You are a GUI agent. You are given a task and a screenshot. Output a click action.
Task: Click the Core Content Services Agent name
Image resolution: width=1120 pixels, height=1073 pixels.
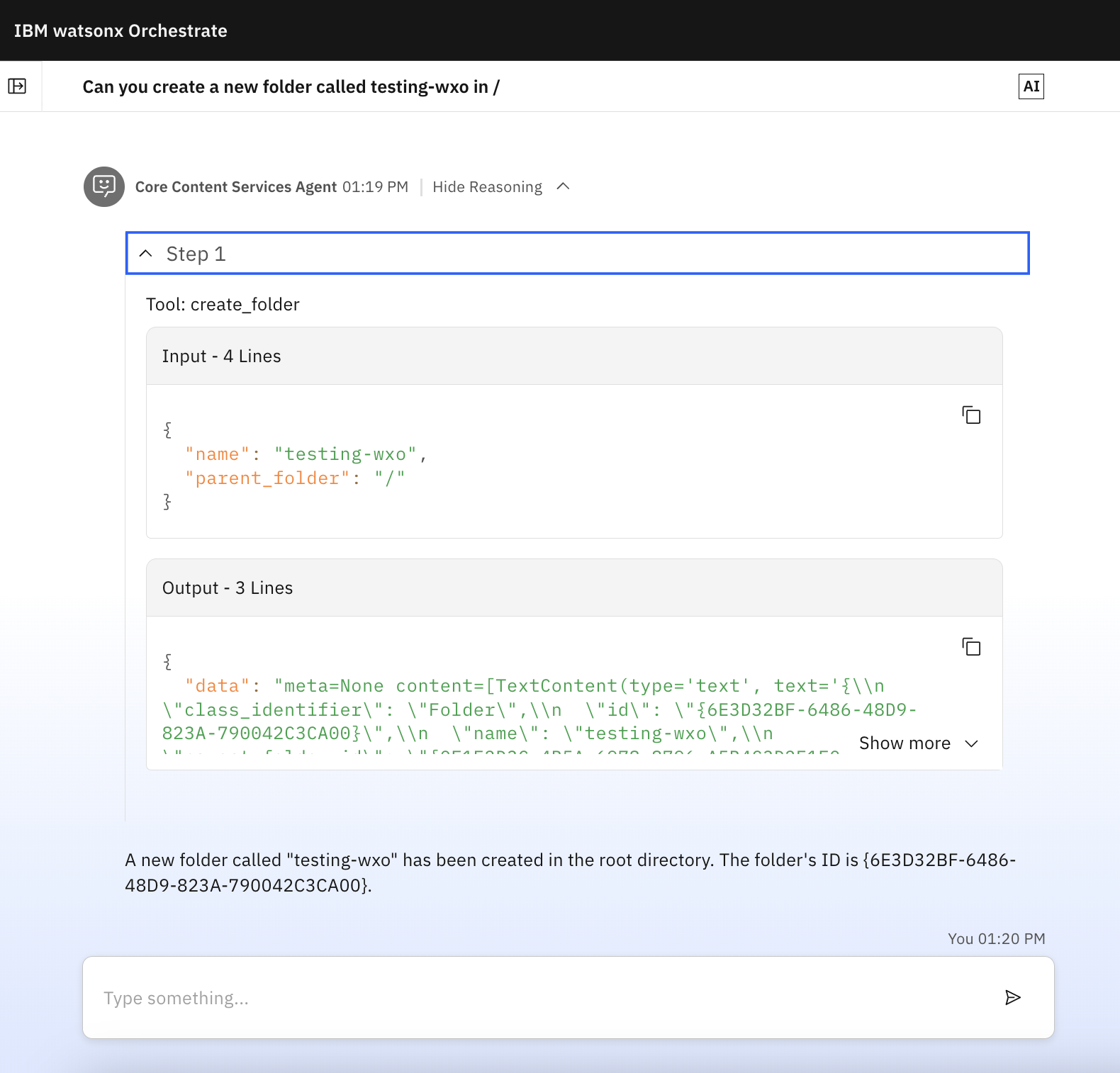(235, 187)
